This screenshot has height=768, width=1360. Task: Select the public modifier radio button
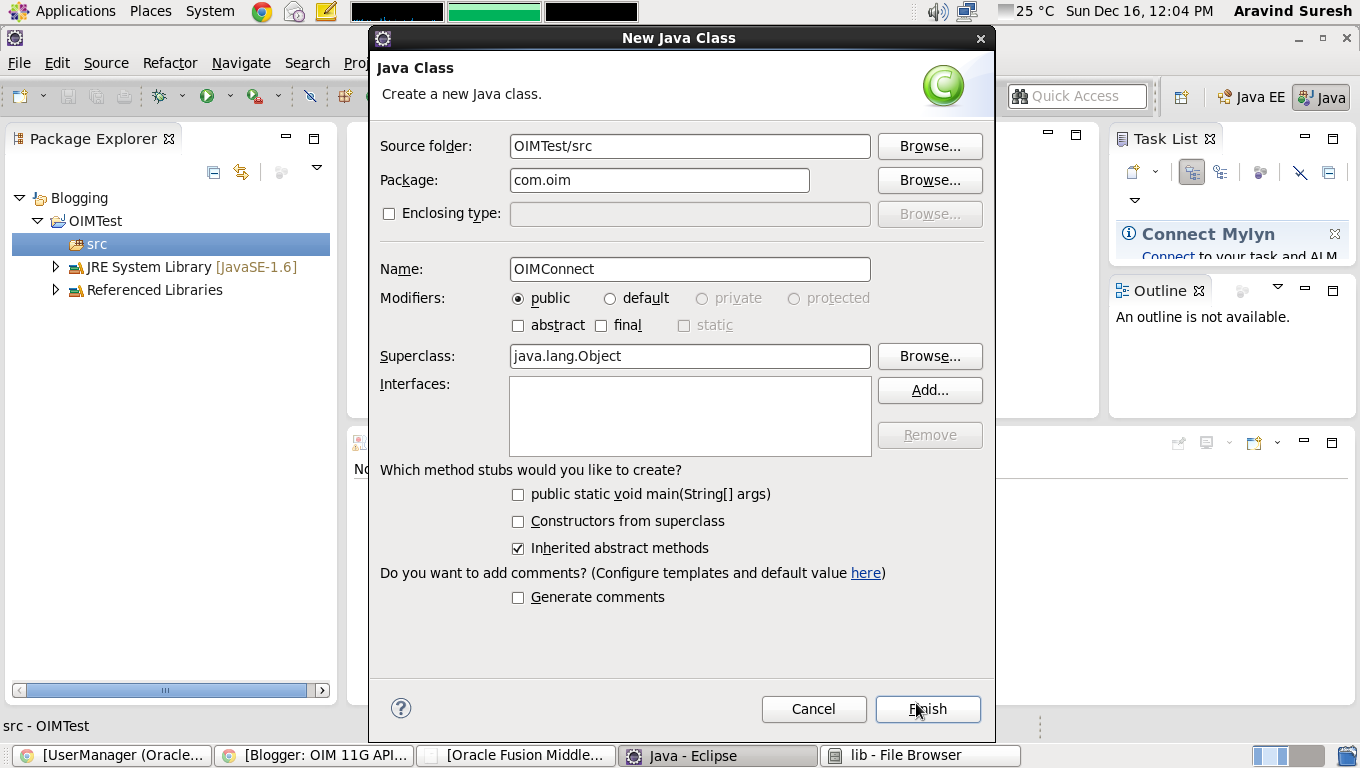(x=517, y=298)
